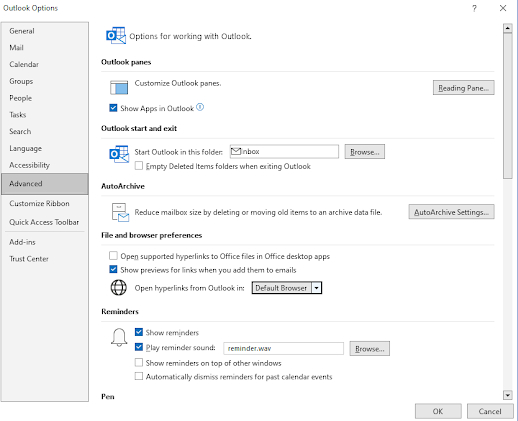The height and width of the screenshot is (421, 518).
Task: Click the info icon next to Show Apps in Outlook
Action: coord(200,107)
